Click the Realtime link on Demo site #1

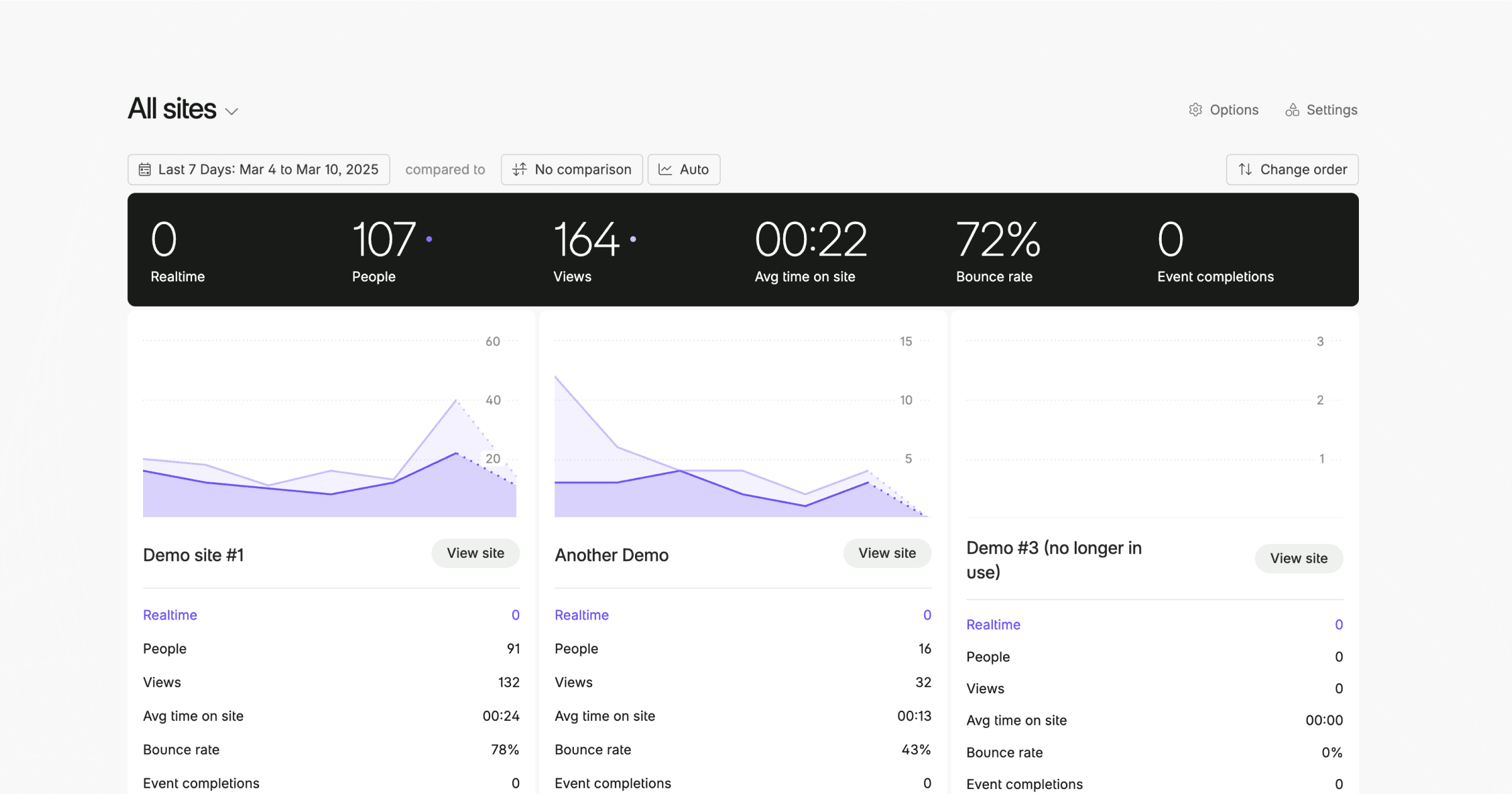(x=170, y=614)
